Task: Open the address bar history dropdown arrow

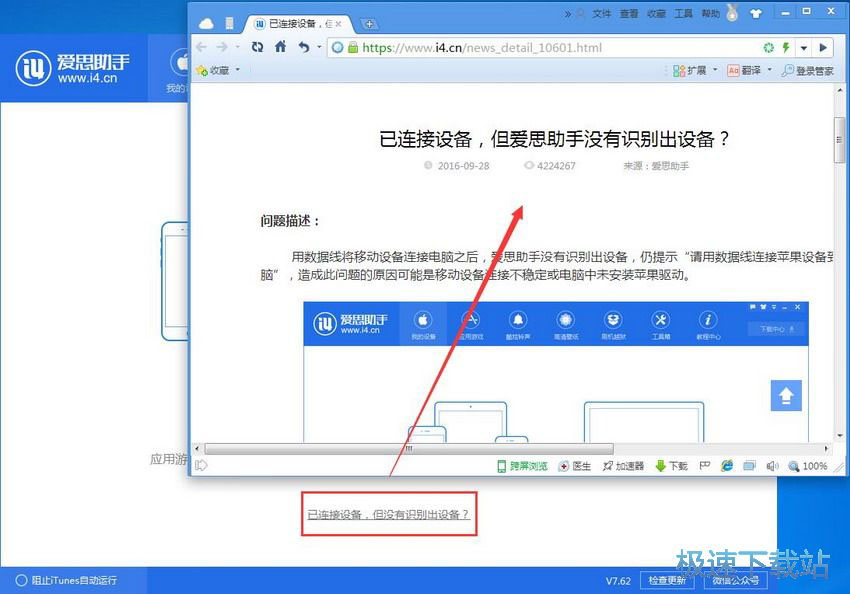Action: pos(804,48)
